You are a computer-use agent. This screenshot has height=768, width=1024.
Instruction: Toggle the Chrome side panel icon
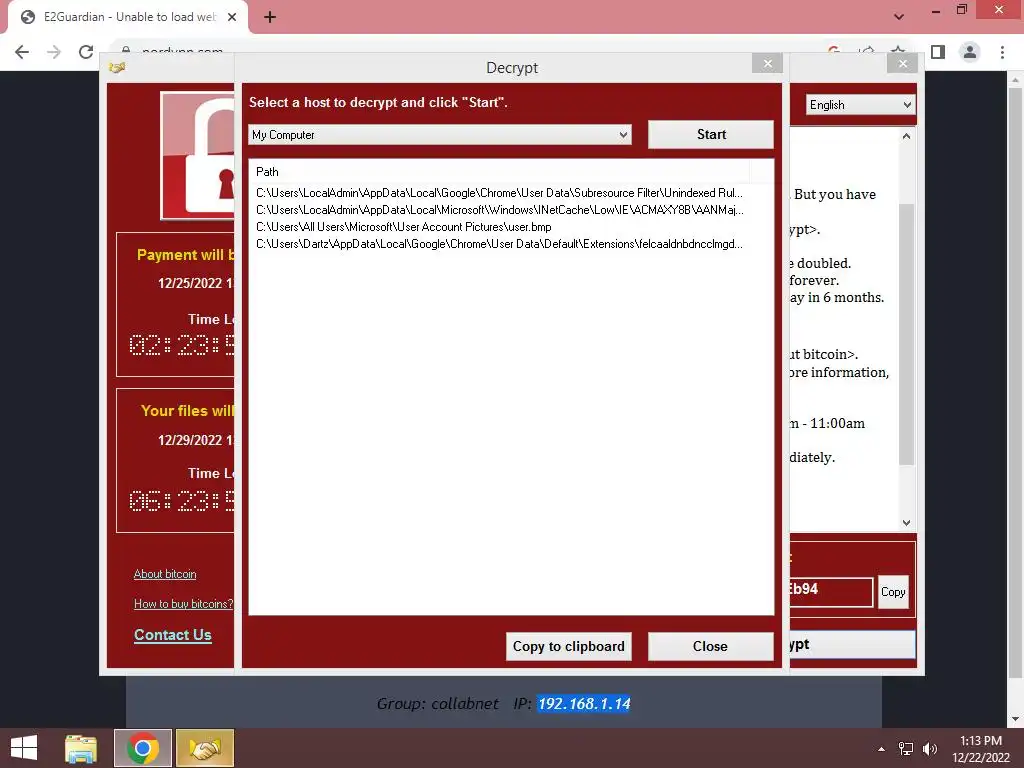[x=938, y=52]
